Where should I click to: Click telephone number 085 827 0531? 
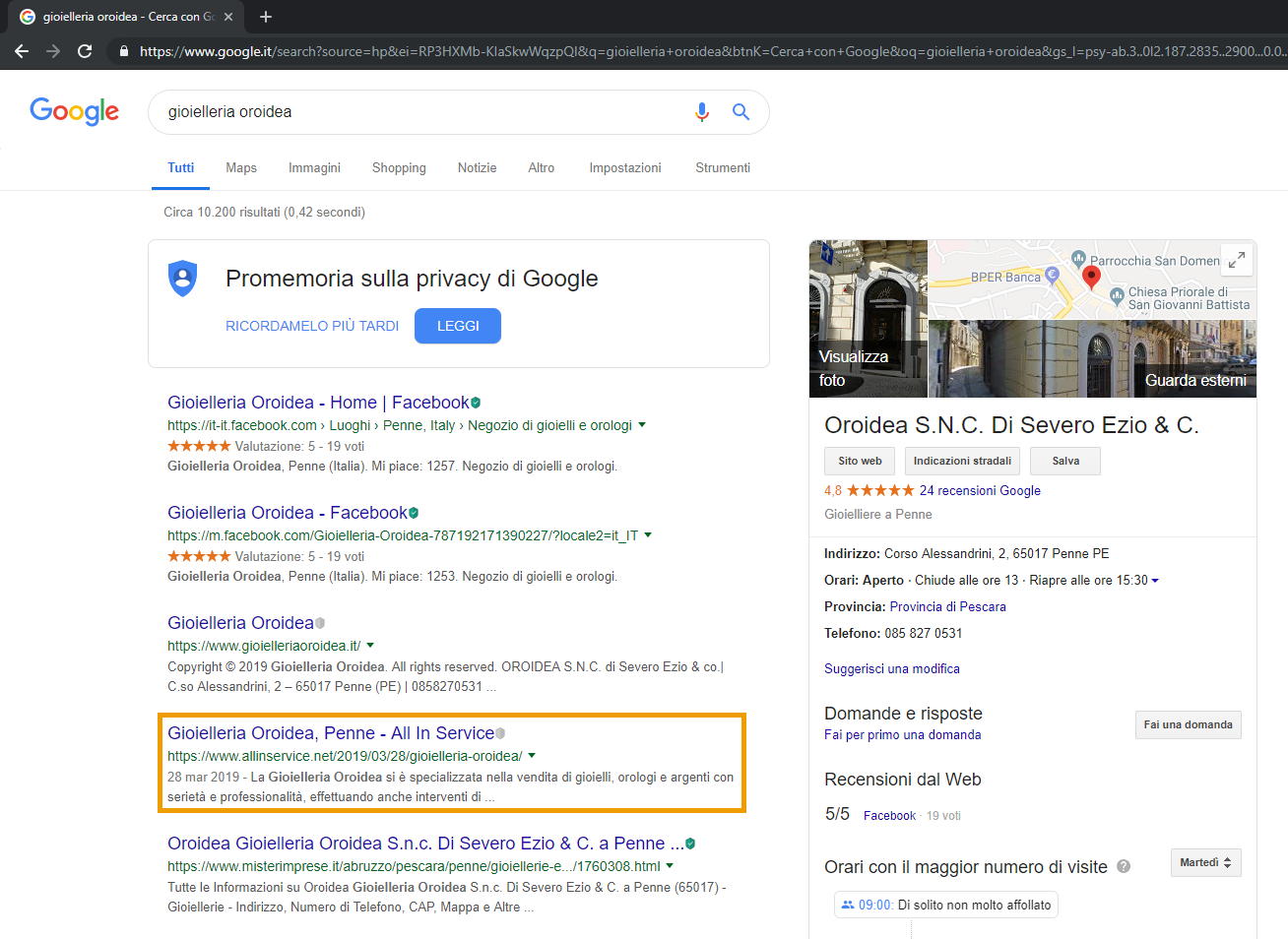pyautogui.click(x=924, y=633)
